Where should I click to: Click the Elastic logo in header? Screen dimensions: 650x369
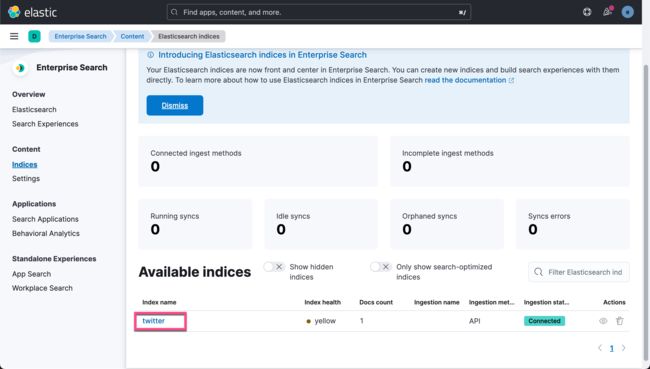(x=32, y=12)
